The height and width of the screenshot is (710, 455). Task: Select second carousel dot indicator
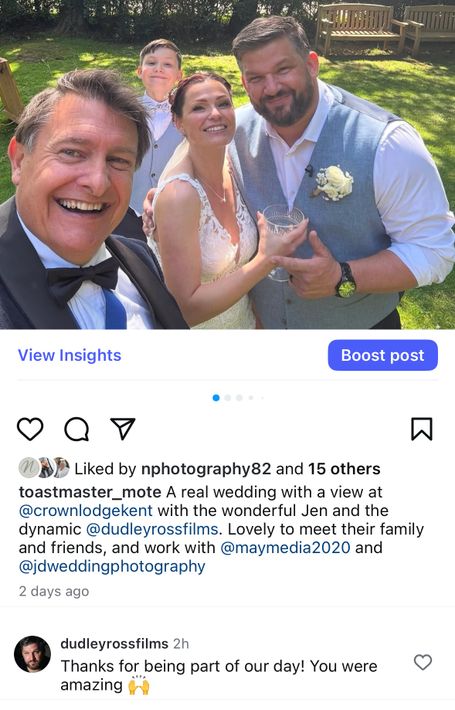(x=228, y=398)
